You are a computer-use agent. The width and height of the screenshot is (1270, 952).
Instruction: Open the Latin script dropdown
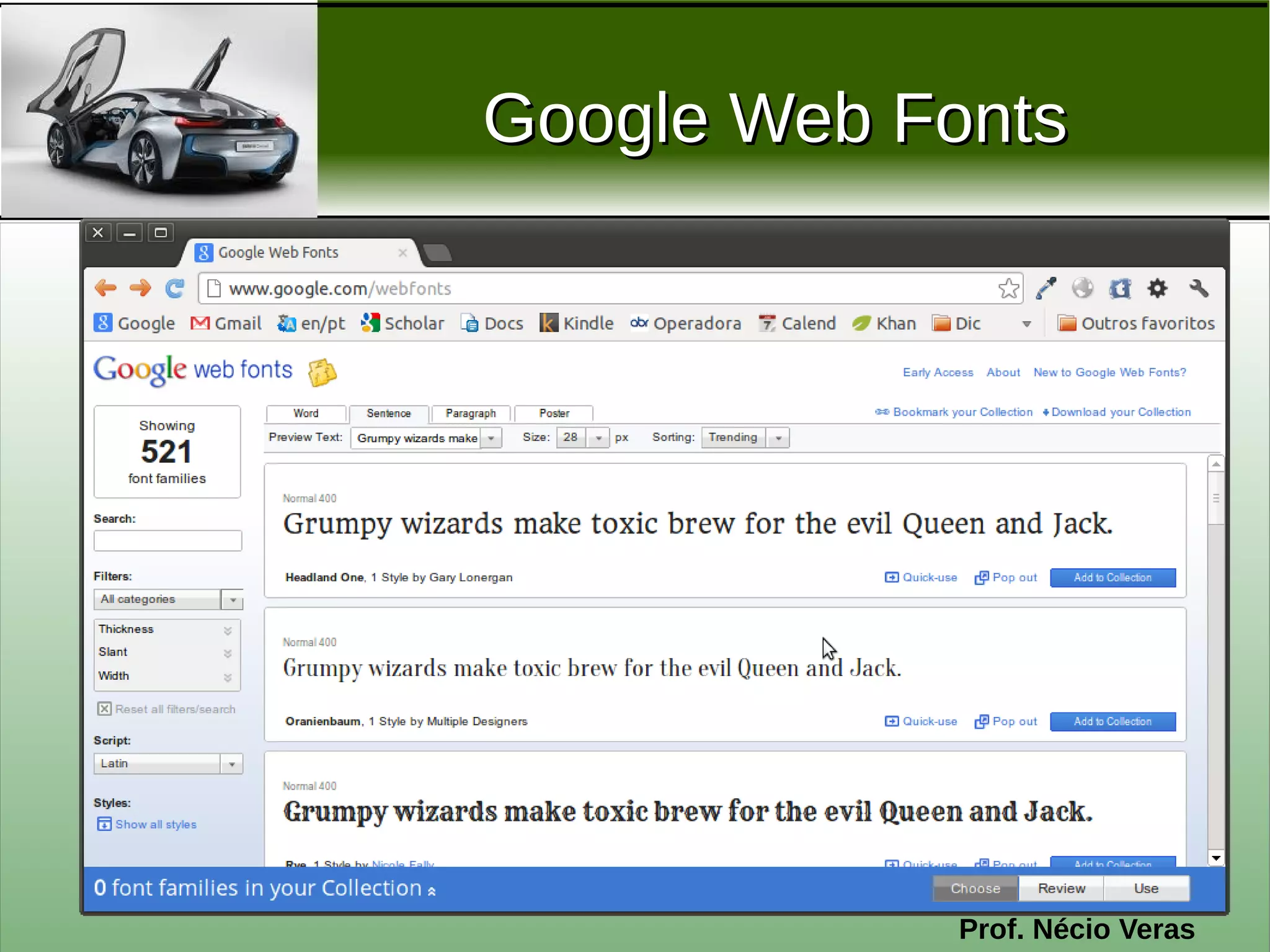coord(168,763)
